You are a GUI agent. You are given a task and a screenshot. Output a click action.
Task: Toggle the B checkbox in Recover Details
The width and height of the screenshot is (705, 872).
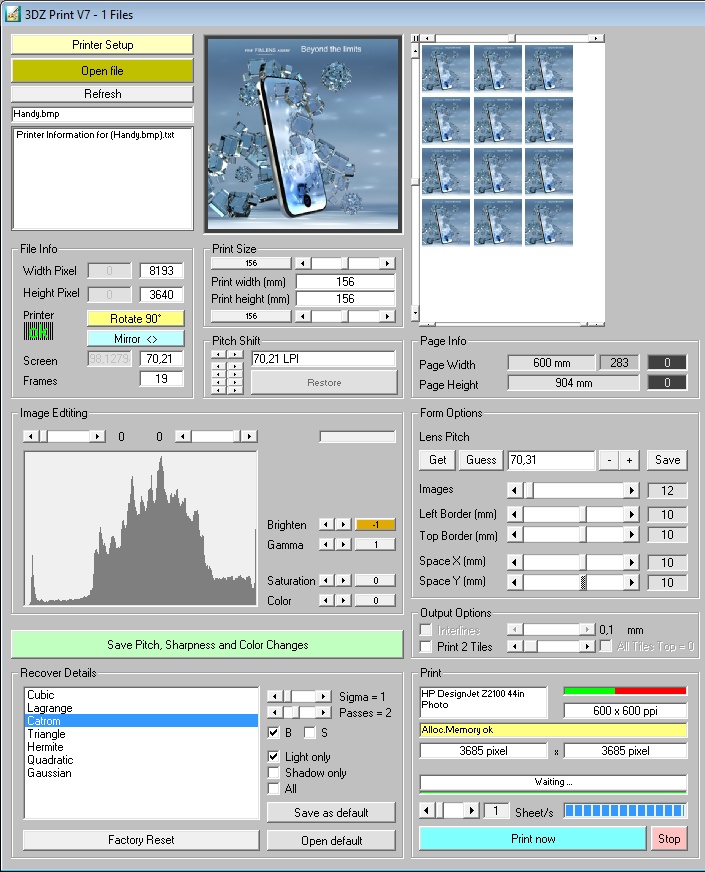pyautogui.click(x=274, y=733)
